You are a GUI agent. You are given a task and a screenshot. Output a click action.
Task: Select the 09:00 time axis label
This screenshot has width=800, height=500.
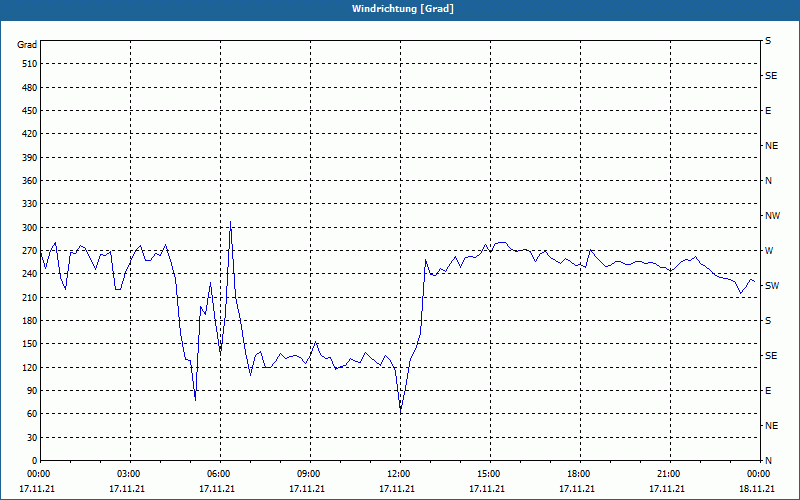point(309,474)
